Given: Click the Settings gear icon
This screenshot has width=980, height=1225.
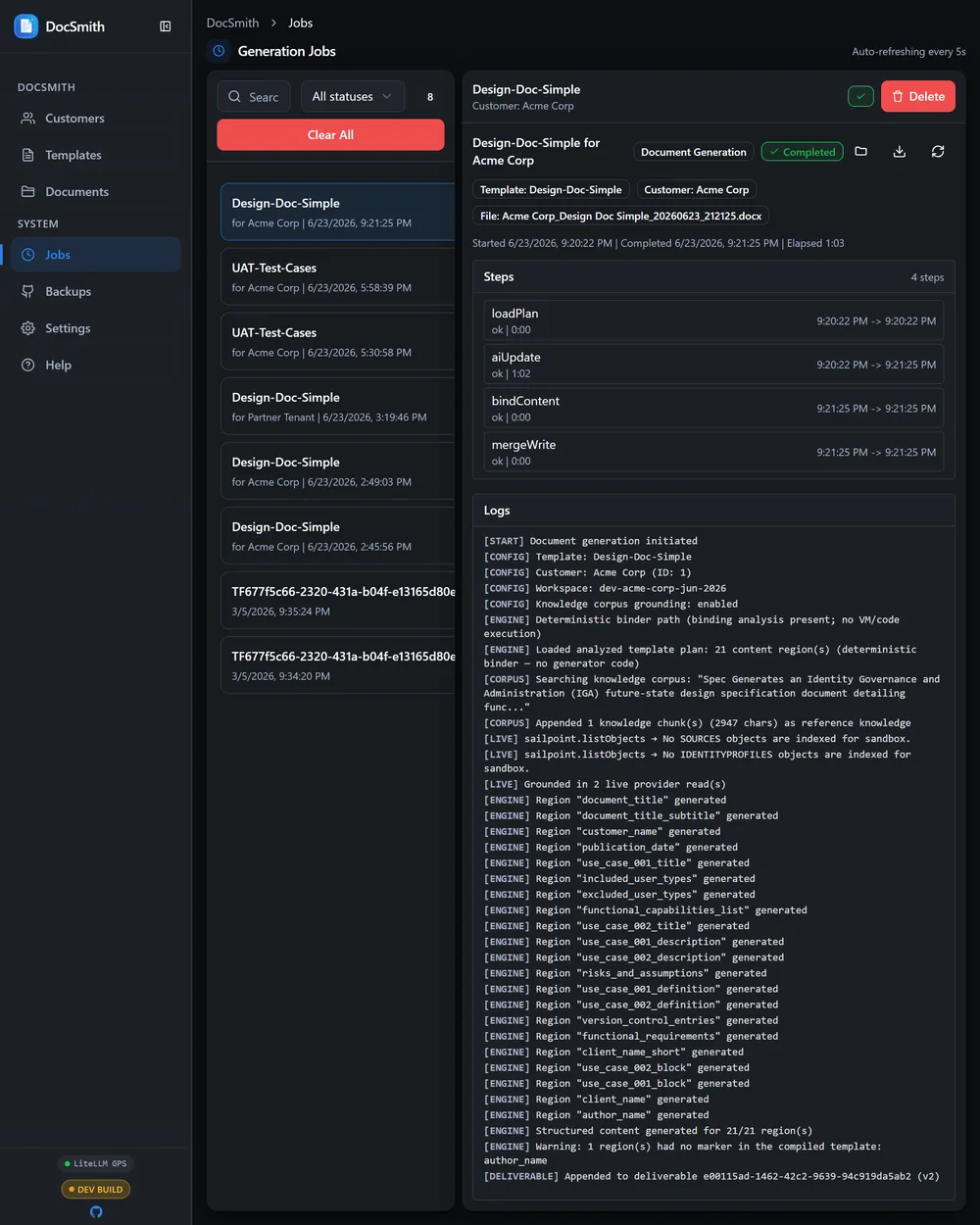Looking at the screenshot, I should [28, 328].
